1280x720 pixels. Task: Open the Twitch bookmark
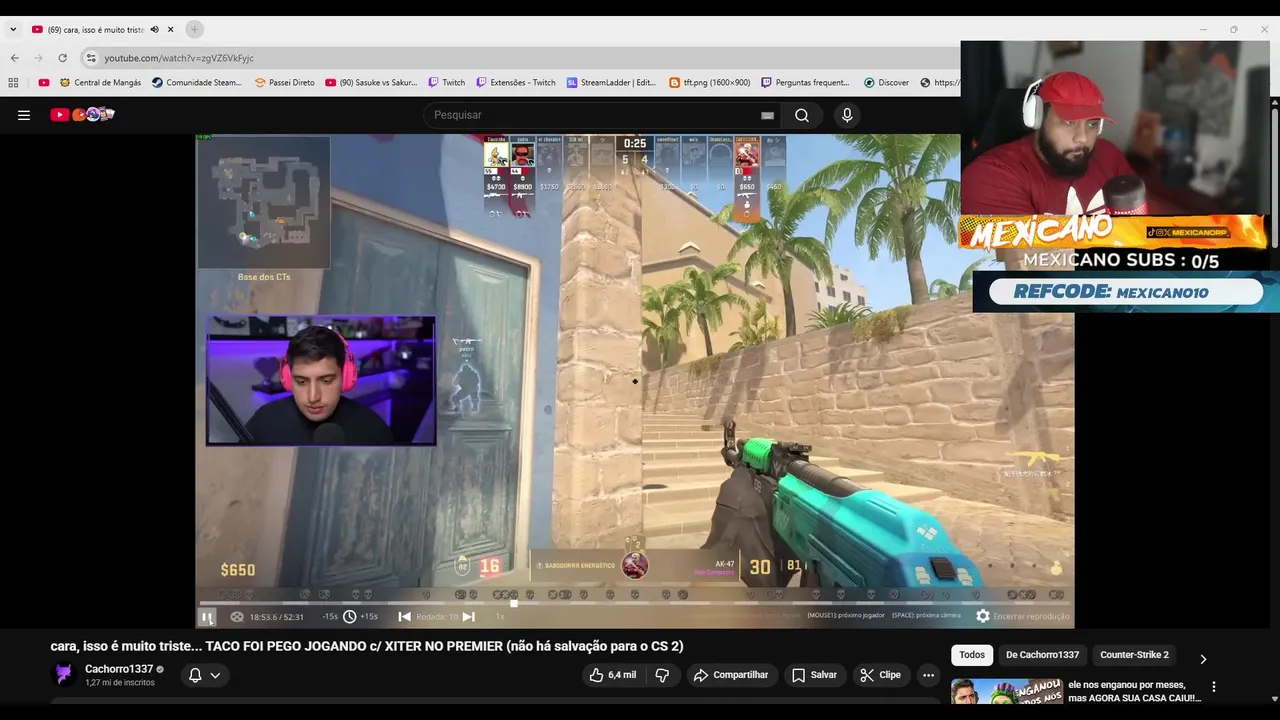tap(446, 83)
